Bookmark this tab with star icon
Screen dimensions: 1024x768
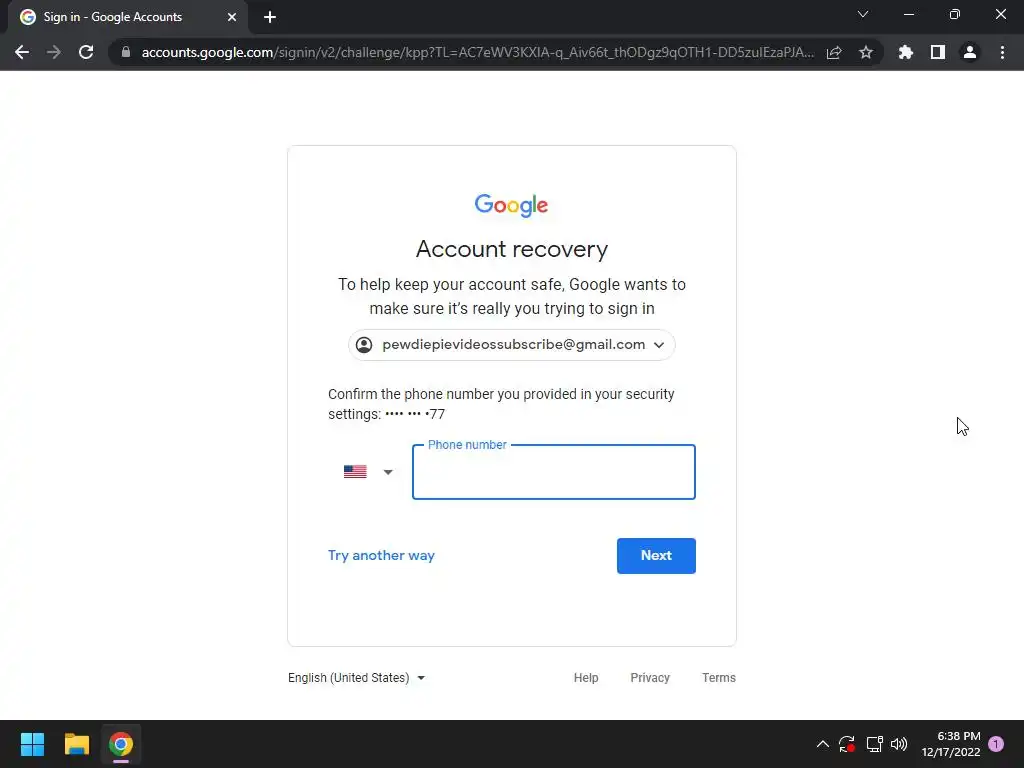pyautogui.click(x=866, y=52)
